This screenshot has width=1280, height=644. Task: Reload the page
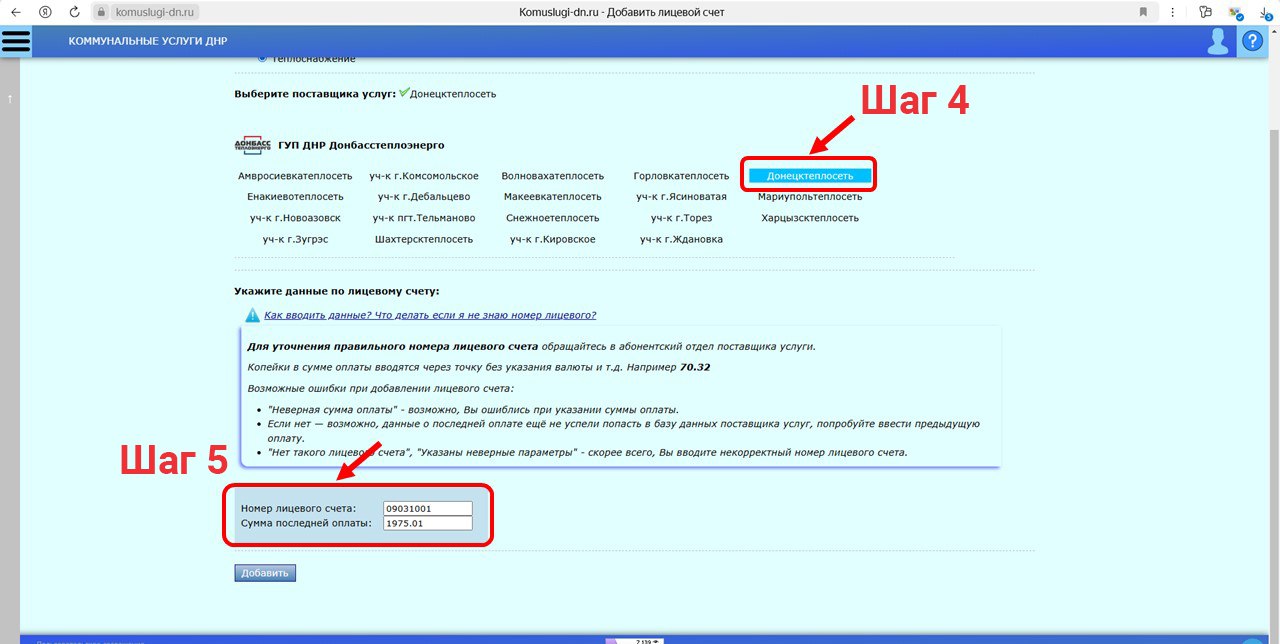[74, 12]
